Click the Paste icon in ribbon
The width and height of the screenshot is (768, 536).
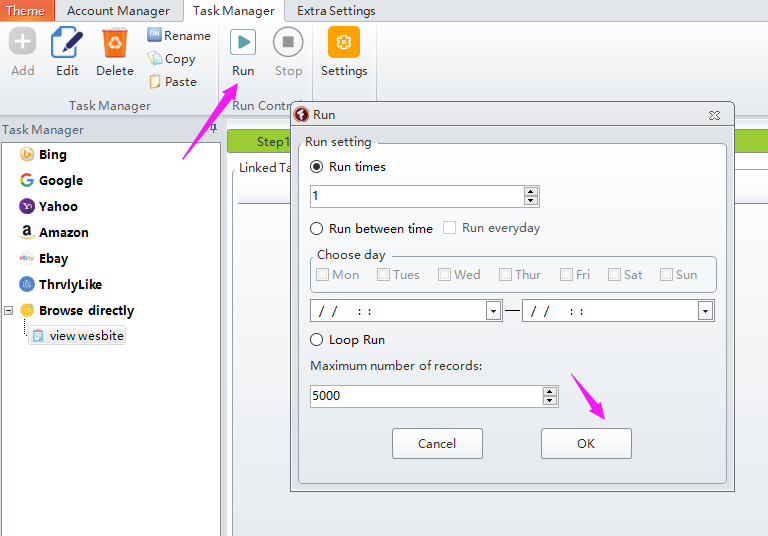(x=155, y=82)
